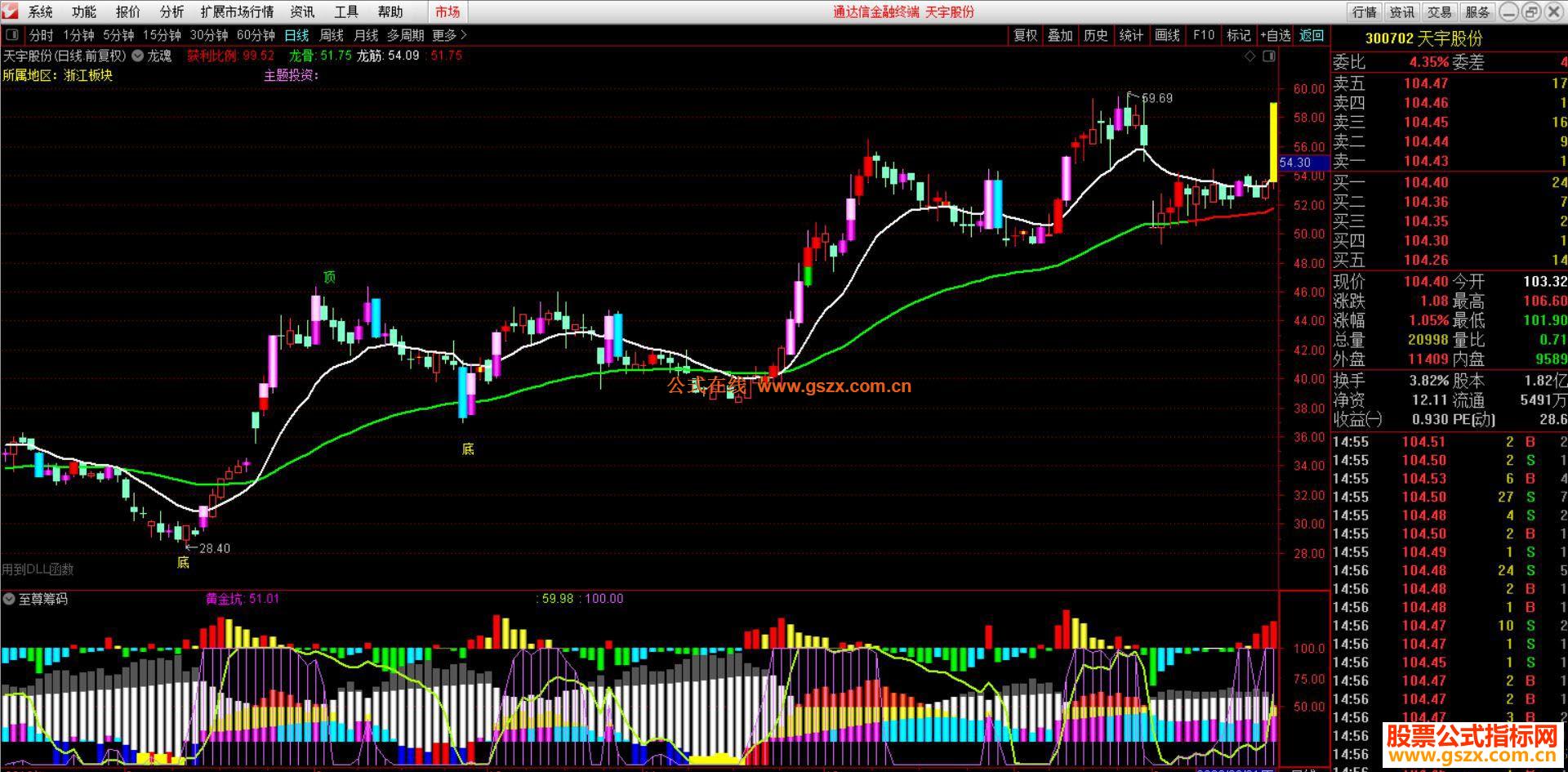Open the 帮助 menu
The width and height of the screenshot is (1568, 772).
(390, 11)
